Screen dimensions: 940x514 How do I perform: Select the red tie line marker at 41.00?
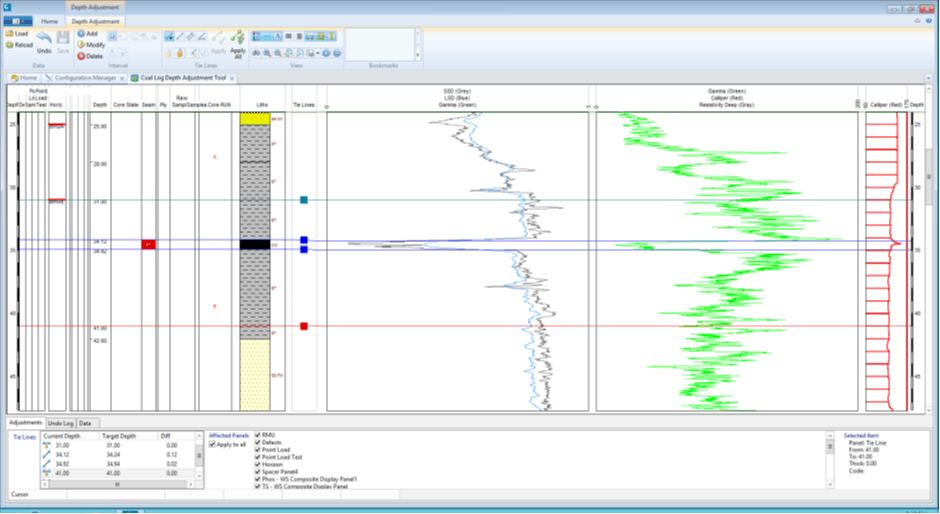click(x=304, y=326)
